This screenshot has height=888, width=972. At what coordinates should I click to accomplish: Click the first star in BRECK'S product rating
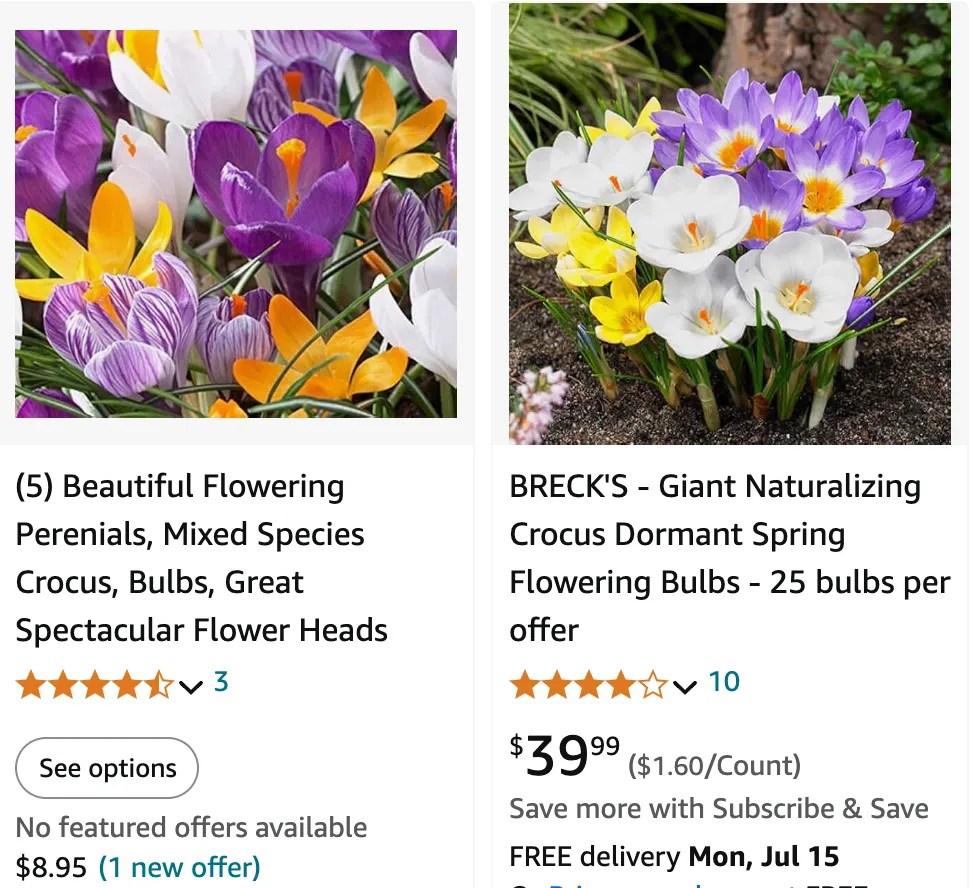tap(525, 682)
